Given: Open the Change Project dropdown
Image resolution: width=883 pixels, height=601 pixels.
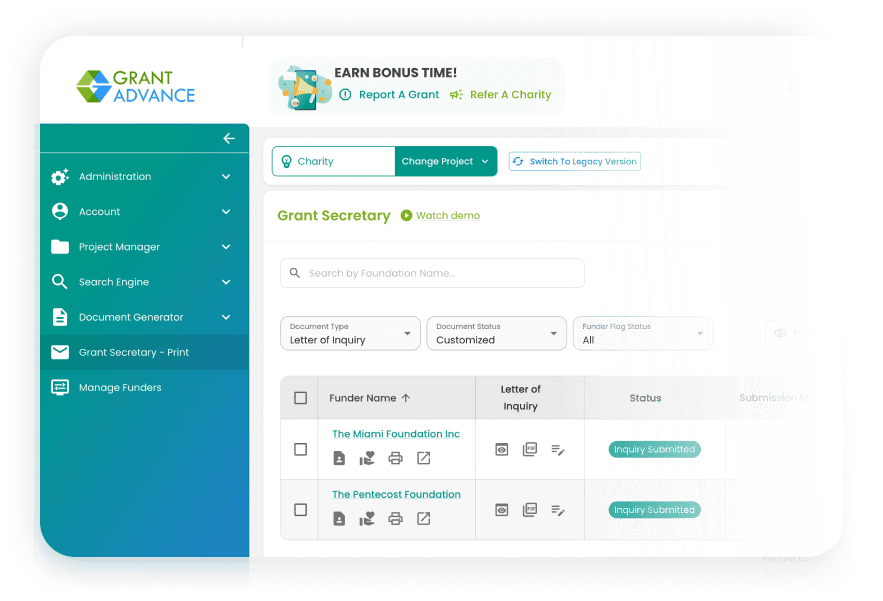Looking at the screenshot, I should pos(445,161).
